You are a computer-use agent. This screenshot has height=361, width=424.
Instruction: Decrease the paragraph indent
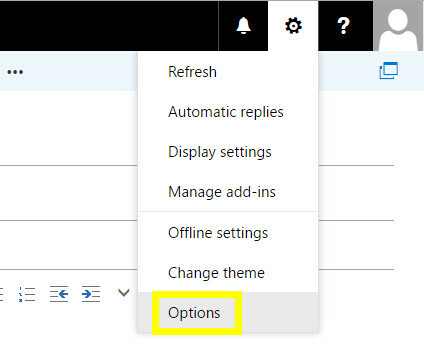[x=59, y=294]
